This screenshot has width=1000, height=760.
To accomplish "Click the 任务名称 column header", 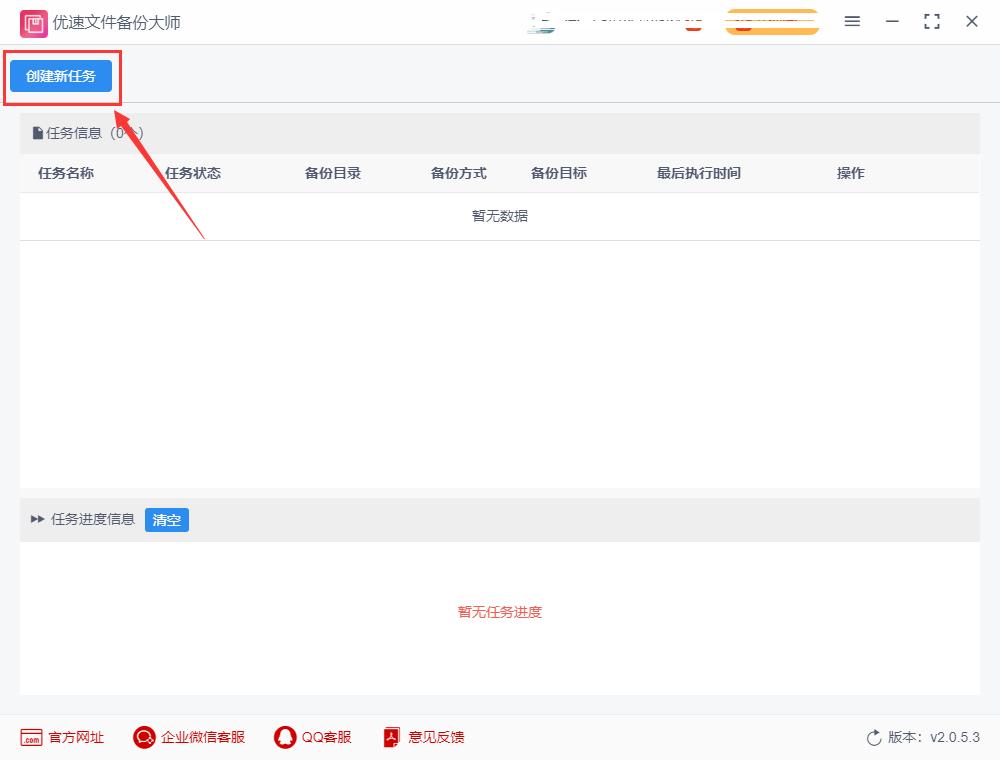I will pyautogui.click(x=65, y=172).
